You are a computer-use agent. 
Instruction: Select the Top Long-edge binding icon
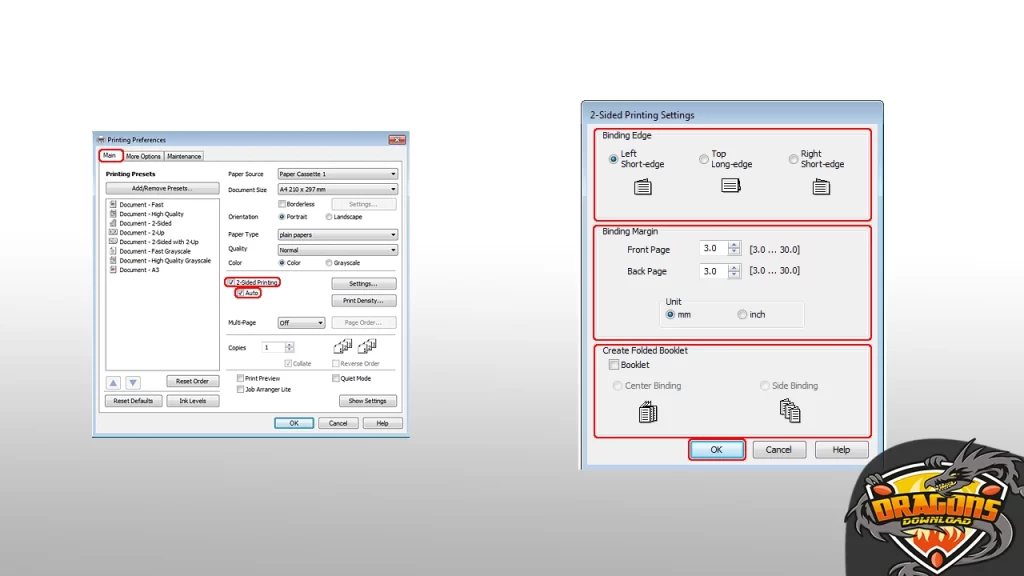coord(729,184)
